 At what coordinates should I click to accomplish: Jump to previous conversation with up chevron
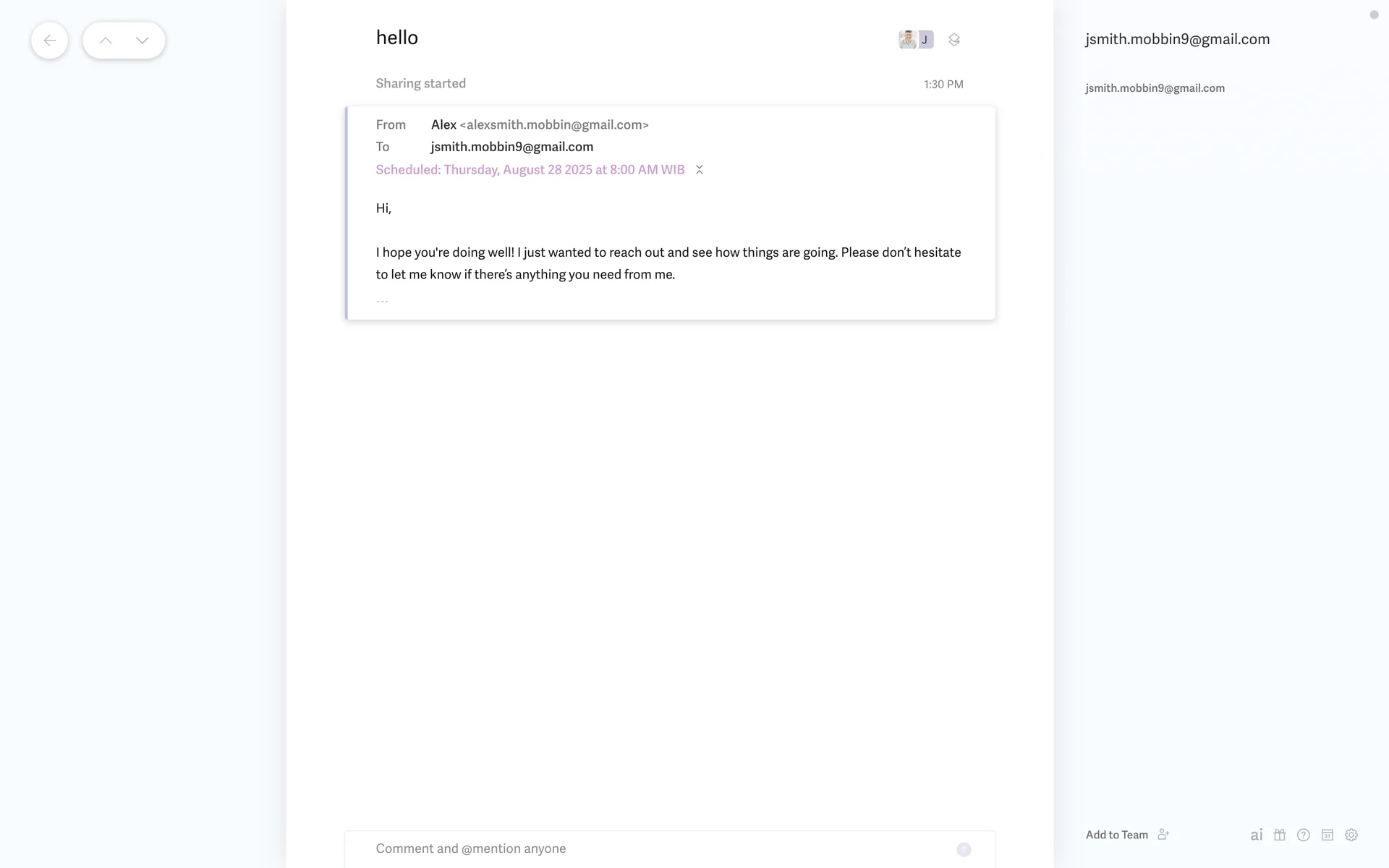tap(106, 41)
